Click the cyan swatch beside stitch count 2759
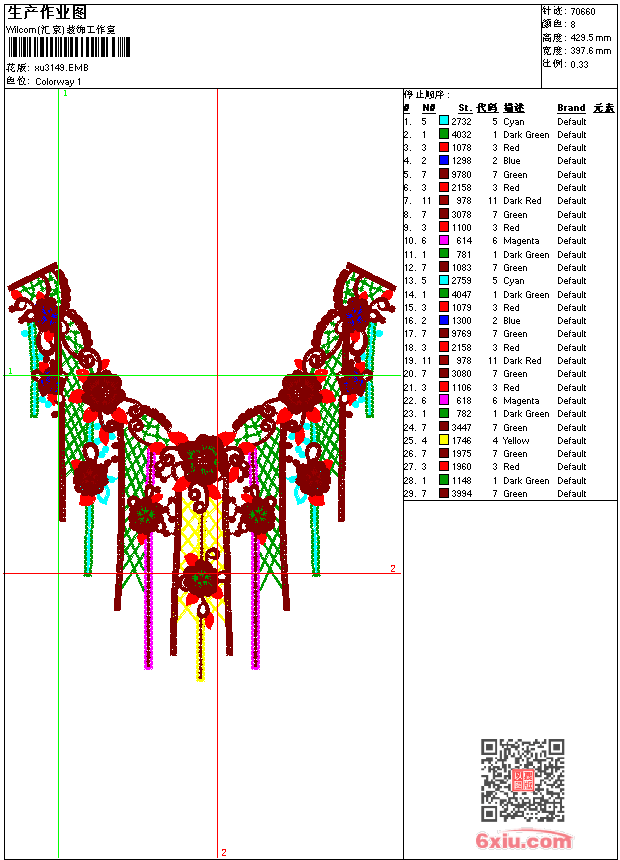 click(444, 280)
